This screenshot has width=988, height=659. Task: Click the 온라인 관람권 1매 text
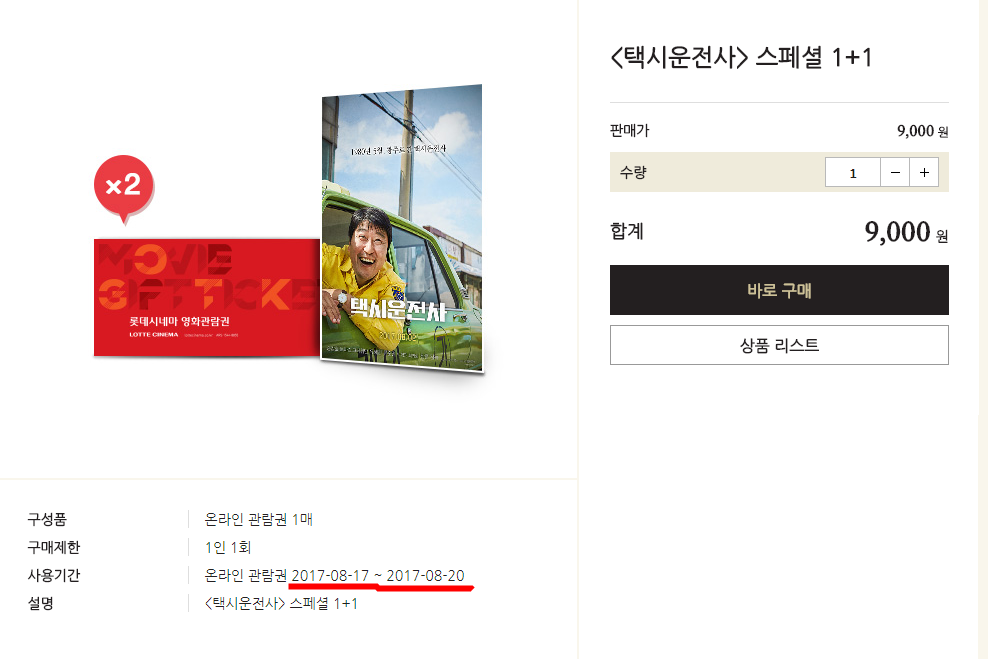[x=258, y=519]
